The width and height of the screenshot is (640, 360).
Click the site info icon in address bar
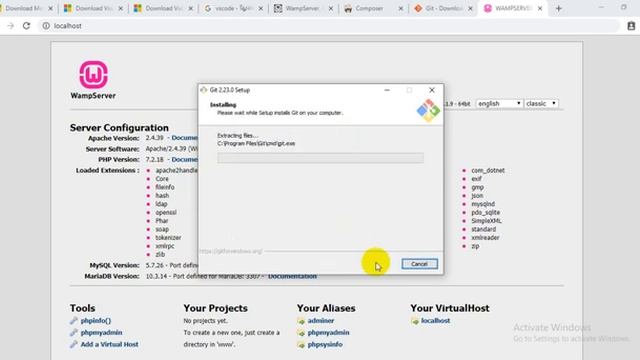[x=46, y=26]
